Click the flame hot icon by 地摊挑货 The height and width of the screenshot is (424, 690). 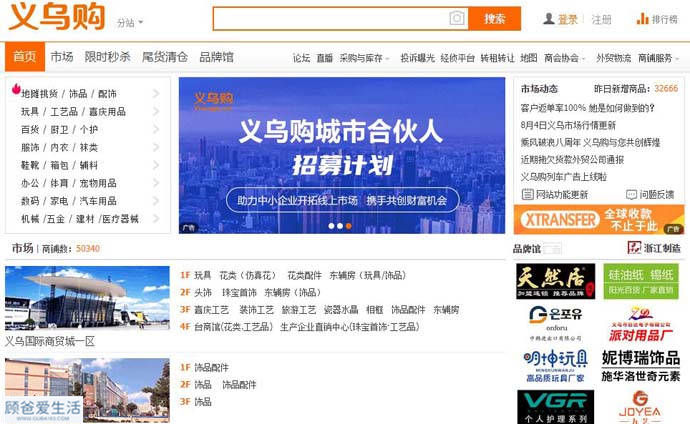click(x=16, y=89)
